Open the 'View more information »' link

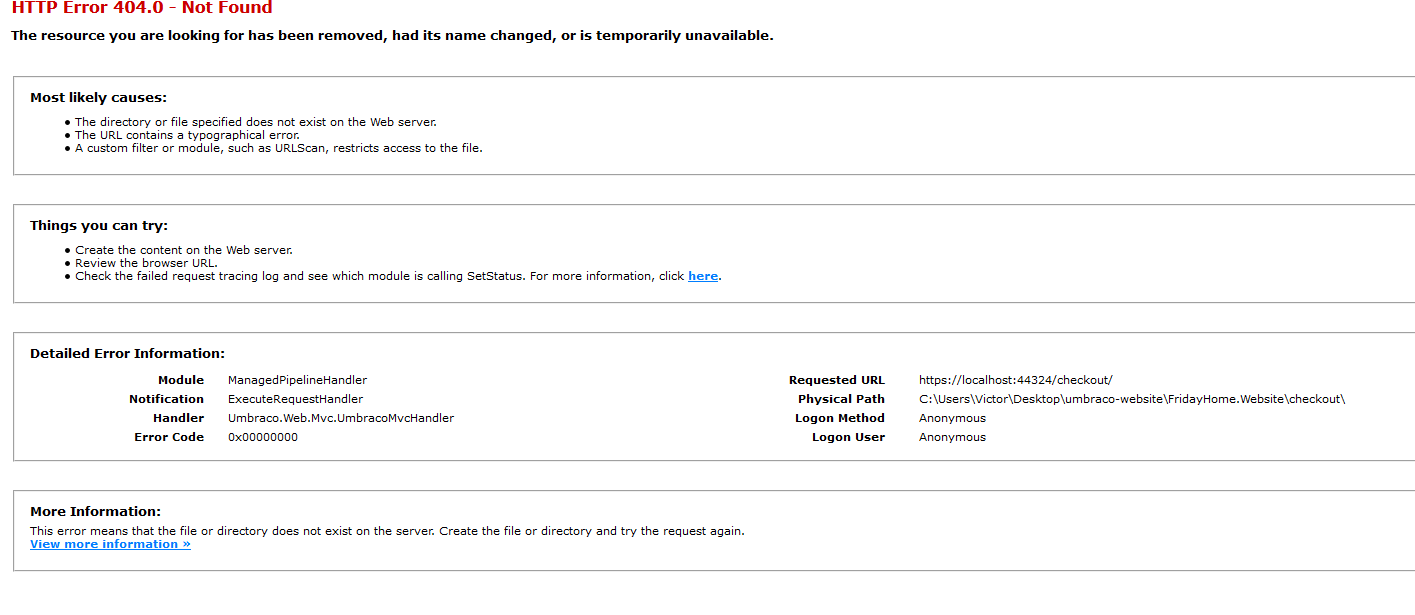[x=110, y=544]
